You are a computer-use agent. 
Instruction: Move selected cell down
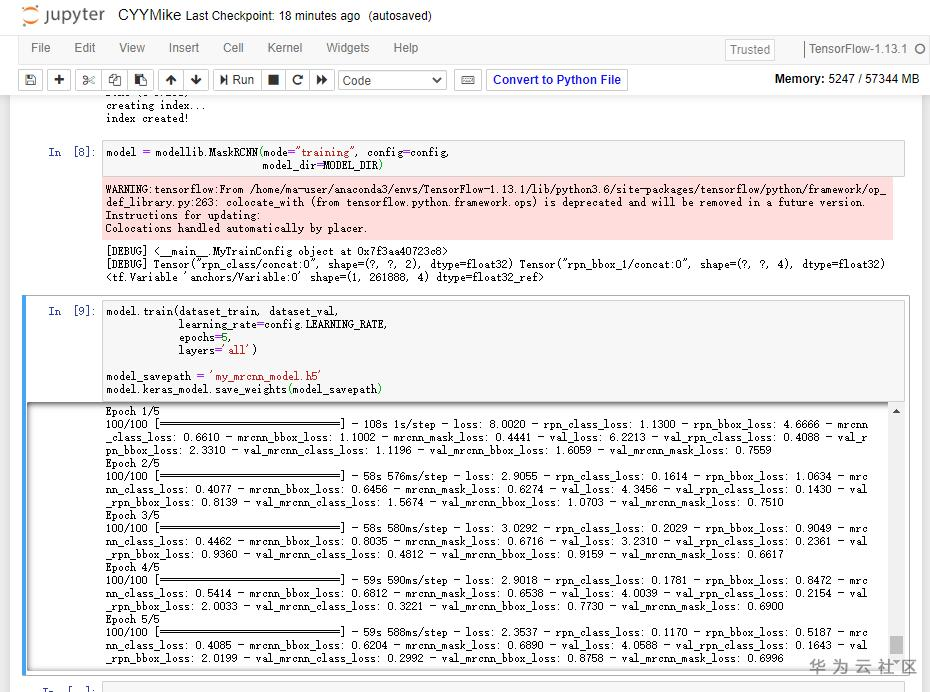196,80
